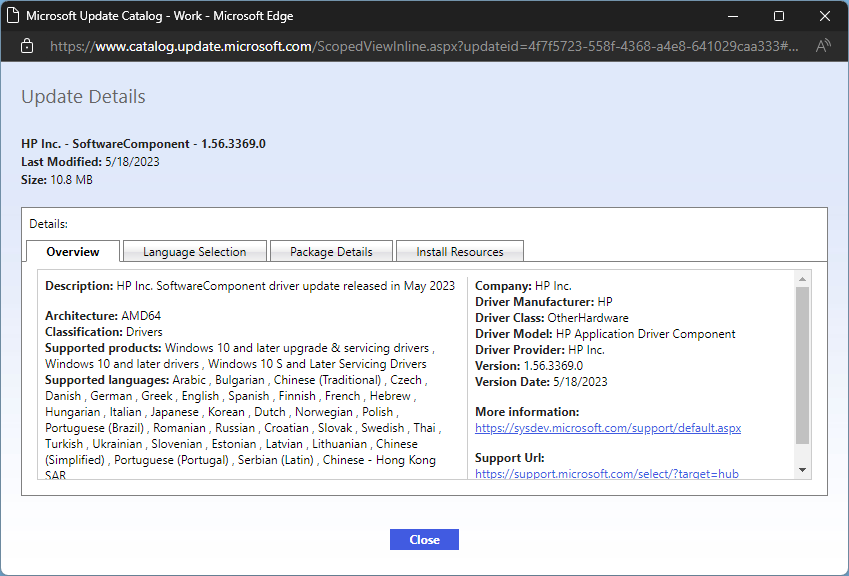Viewport: 849px width, 576px height.
Task: Click the Read Aloud icon in address bar
Action: coord(823,46)
